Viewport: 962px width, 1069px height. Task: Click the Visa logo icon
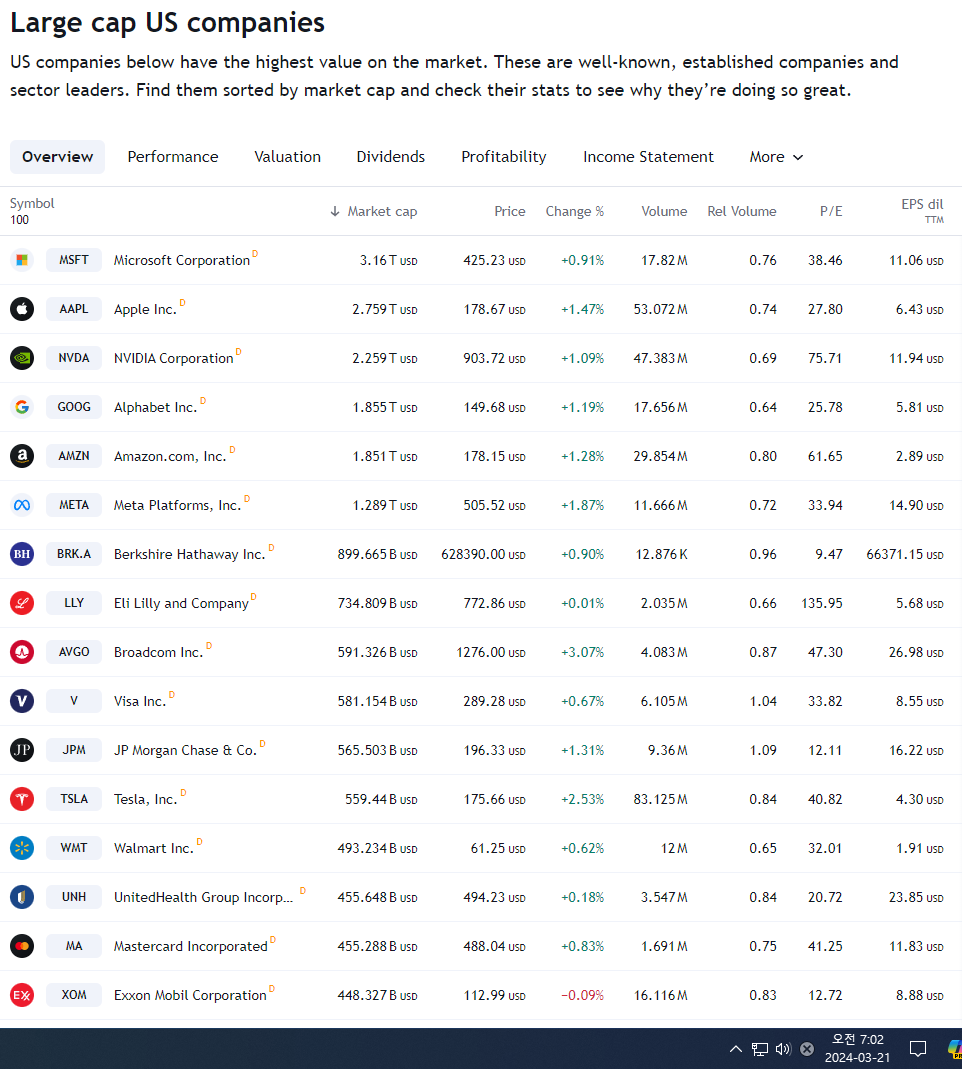(22, 701)
